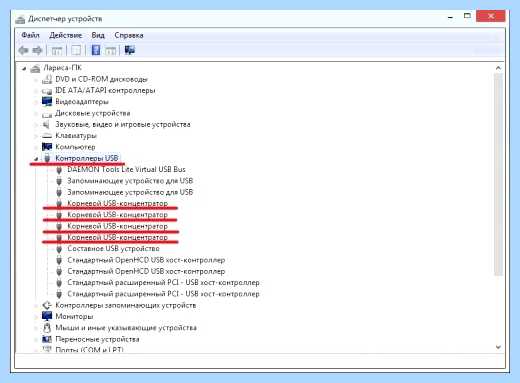Open the Действие menu

coord(66,35)
